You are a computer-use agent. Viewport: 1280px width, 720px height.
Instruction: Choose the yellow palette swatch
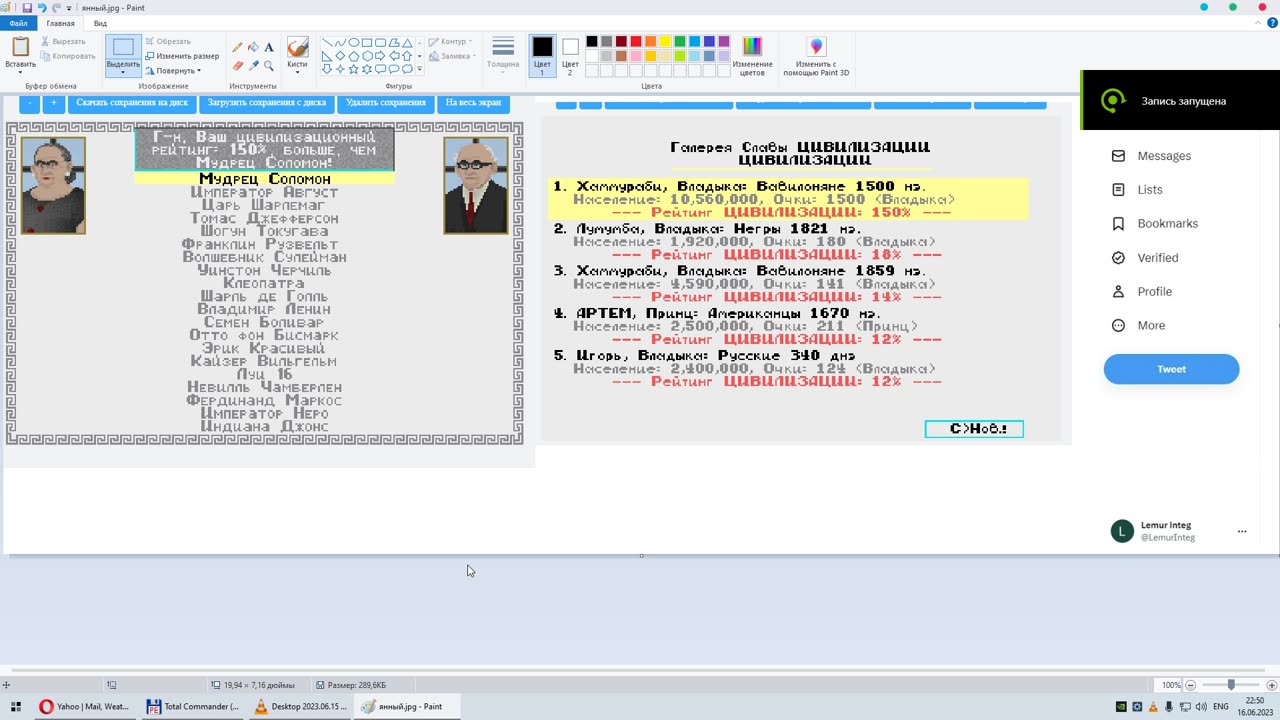click(665, 42)
